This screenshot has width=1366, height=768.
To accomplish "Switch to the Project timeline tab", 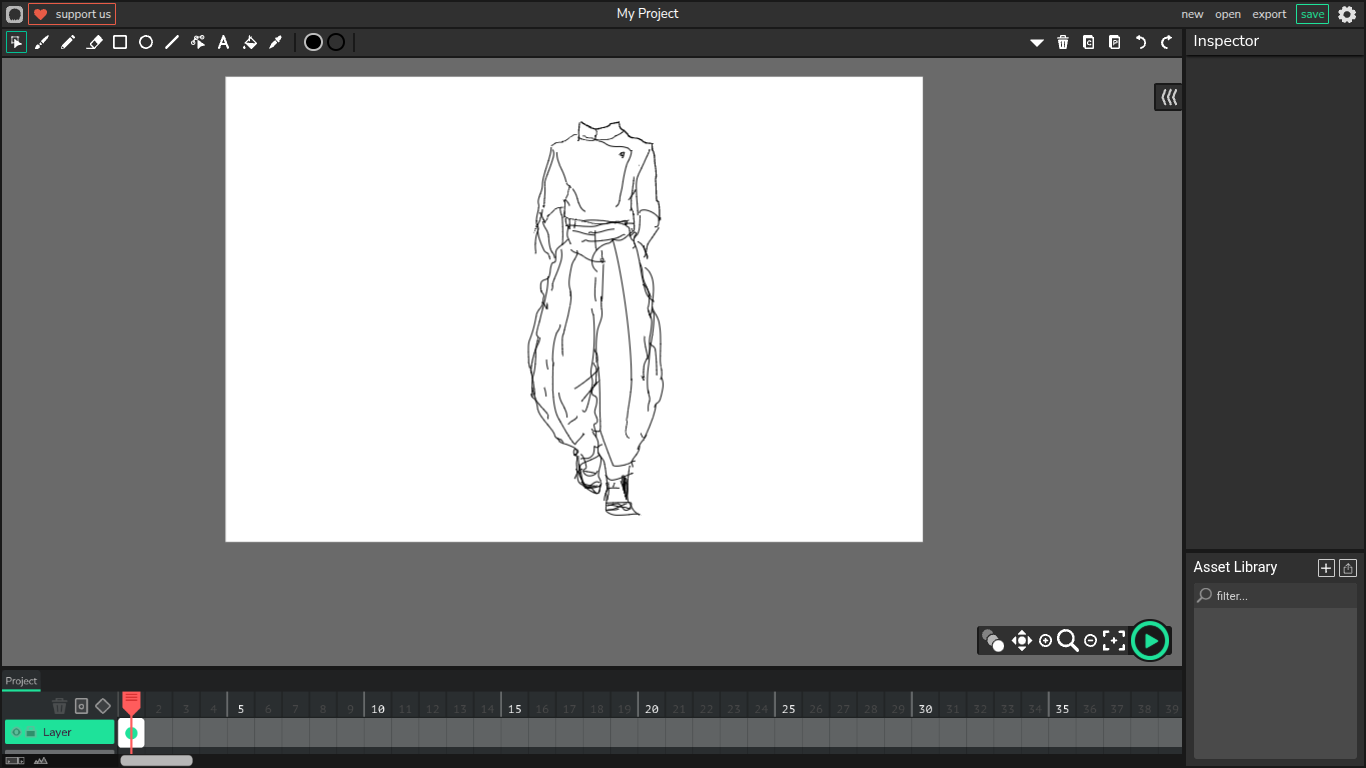I will (21, 681).
